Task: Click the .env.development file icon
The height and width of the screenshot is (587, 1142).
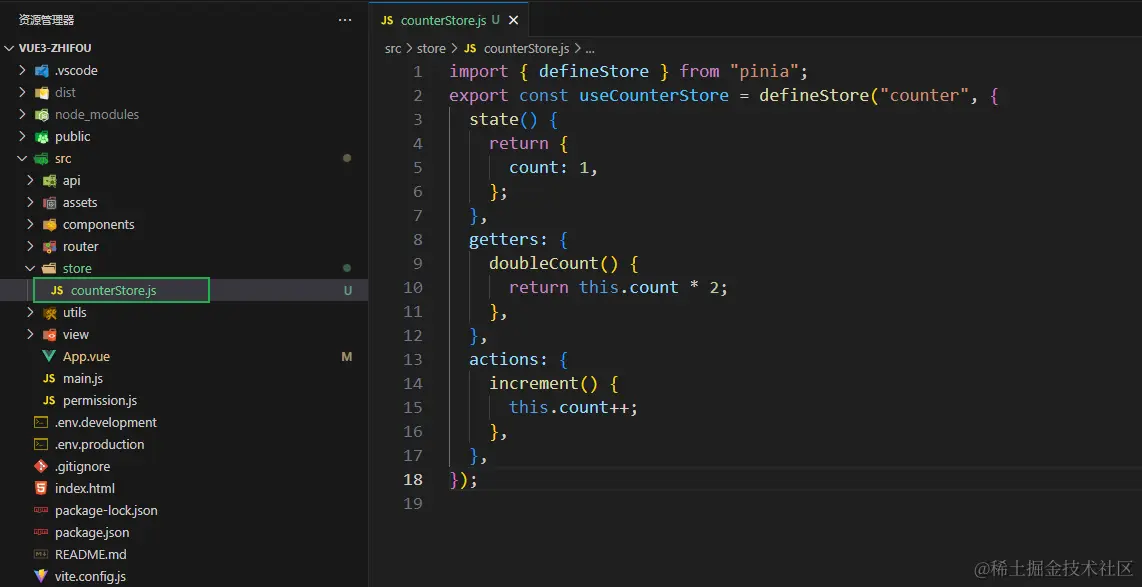Action: [42, 422]
